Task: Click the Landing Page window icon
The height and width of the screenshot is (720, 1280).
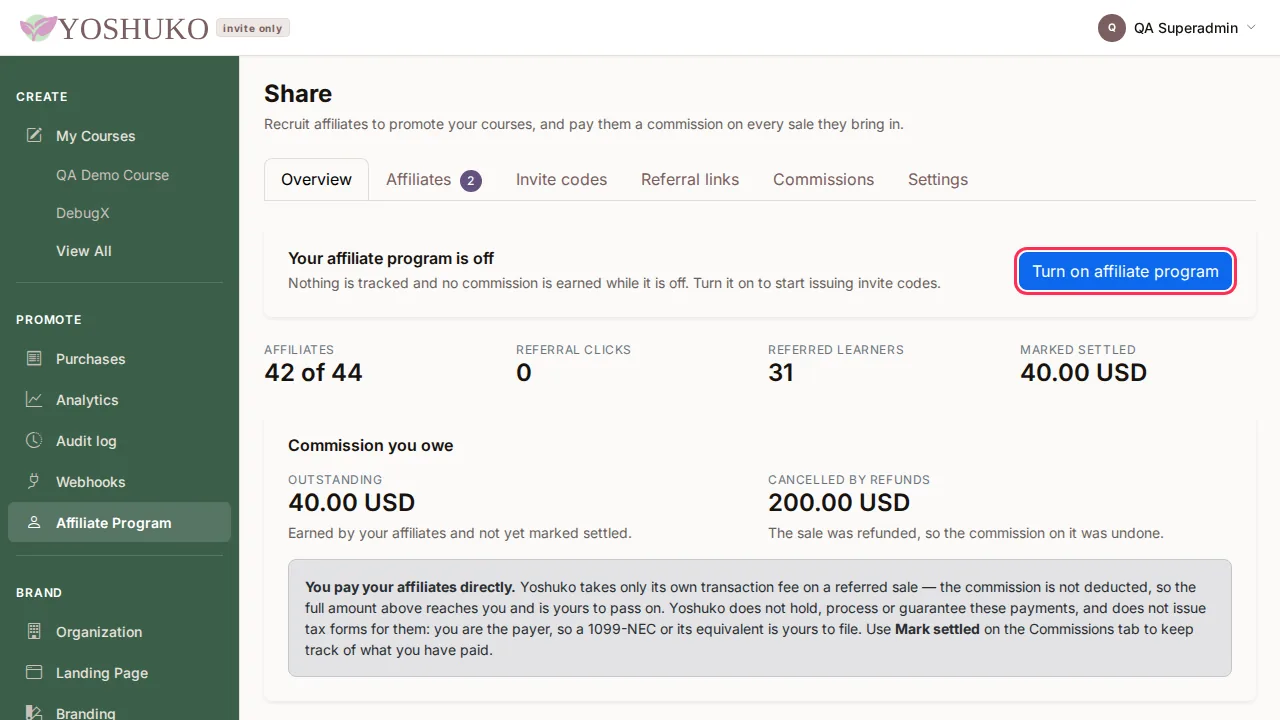Action: (34, 672)
